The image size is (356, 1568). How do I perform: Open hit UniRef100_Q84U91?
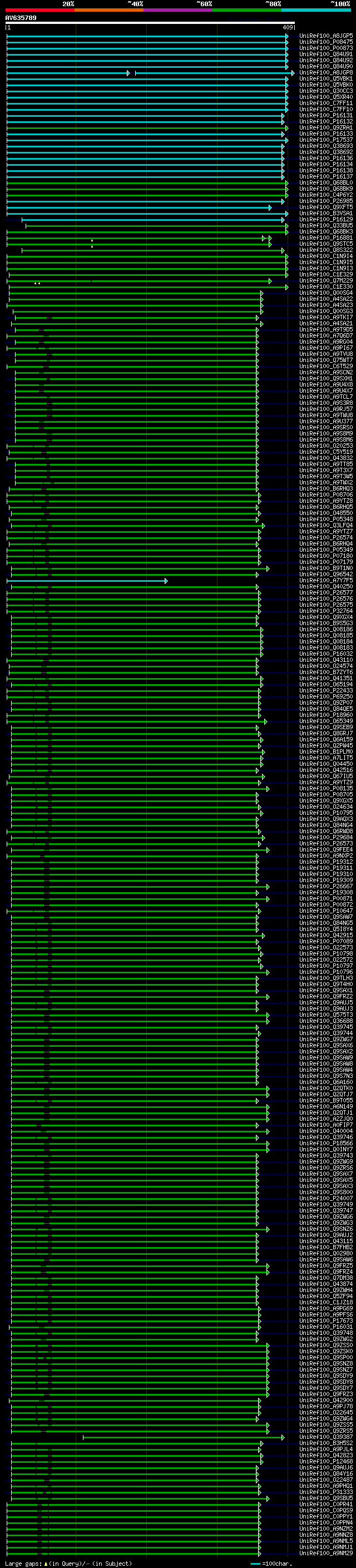coord(326,54)
